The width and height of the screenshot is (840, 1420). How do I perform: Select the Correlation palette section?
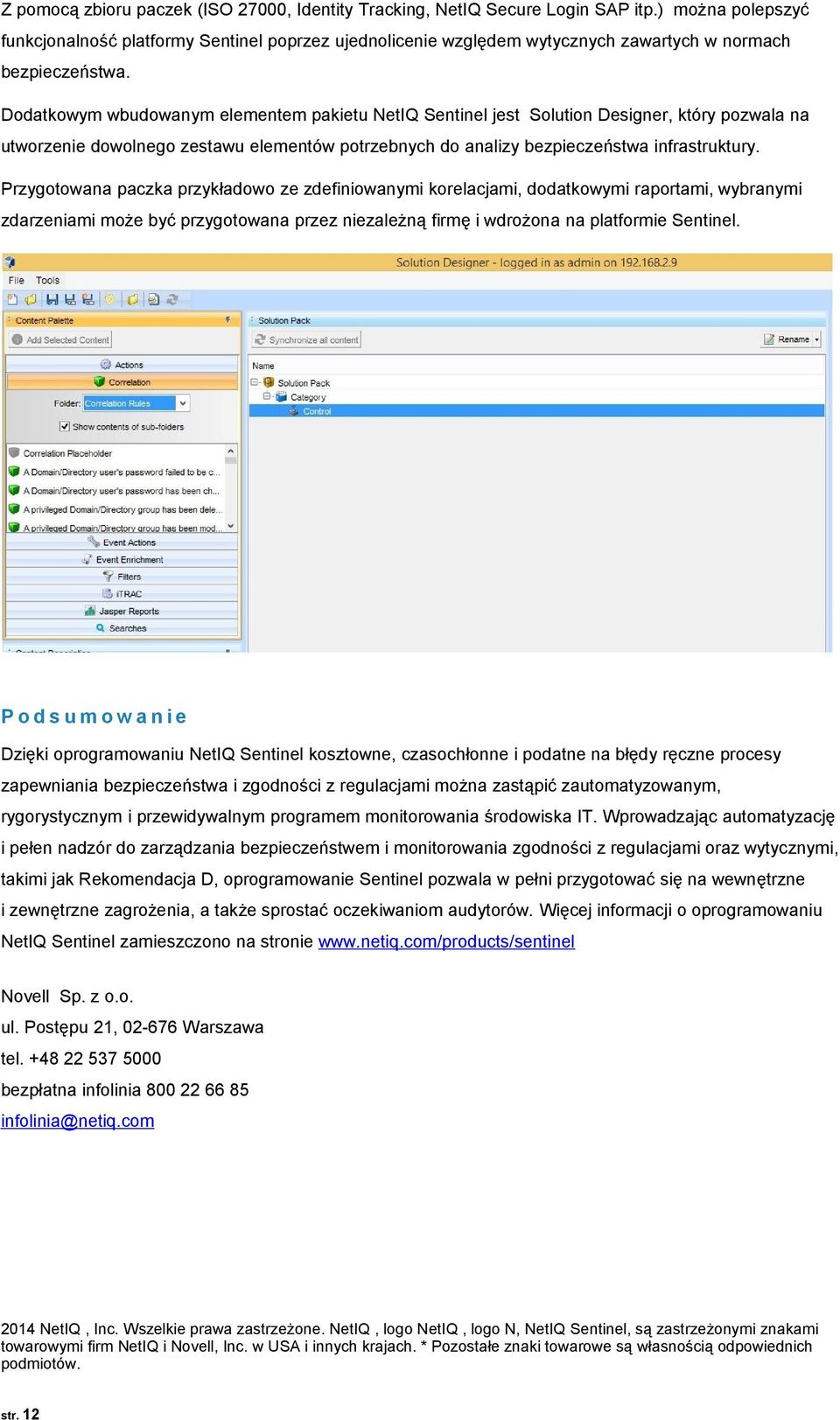pyautogui.click(x=122, y=382)
